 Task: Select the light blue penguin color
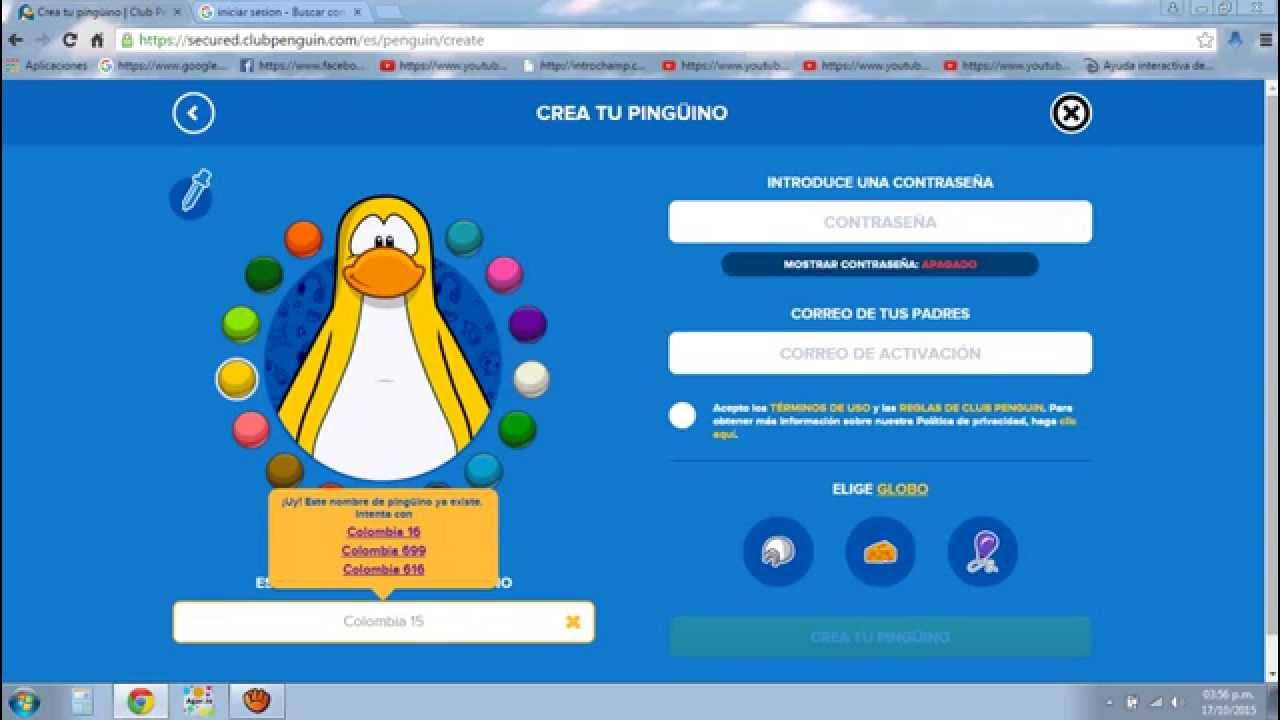click(x=483, y=470)
